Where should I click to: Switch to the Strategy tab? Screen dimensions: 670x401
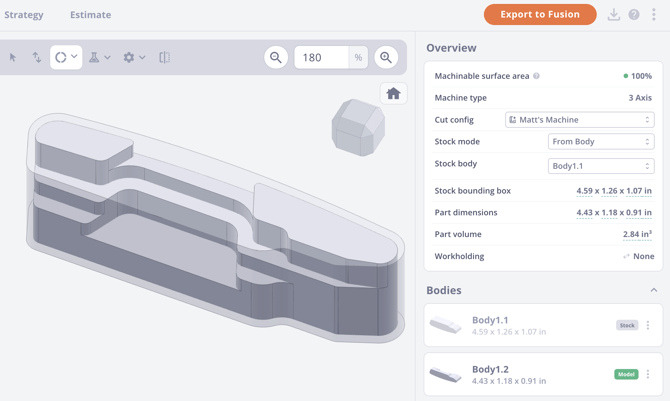pyautogui.click(x=24, y=15)
